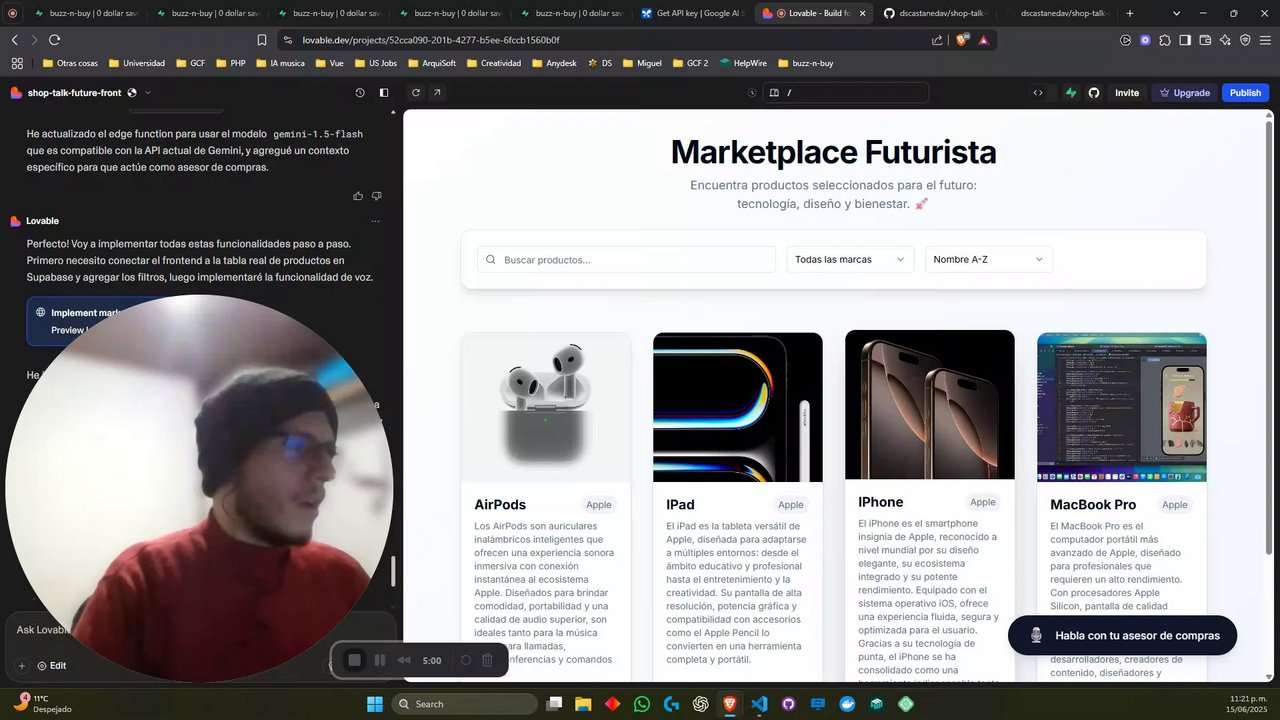Image resolution: width=1280 pixels, height=720 pixels.
Task: Switch to the Get API key tab
Action: point(693,14)
